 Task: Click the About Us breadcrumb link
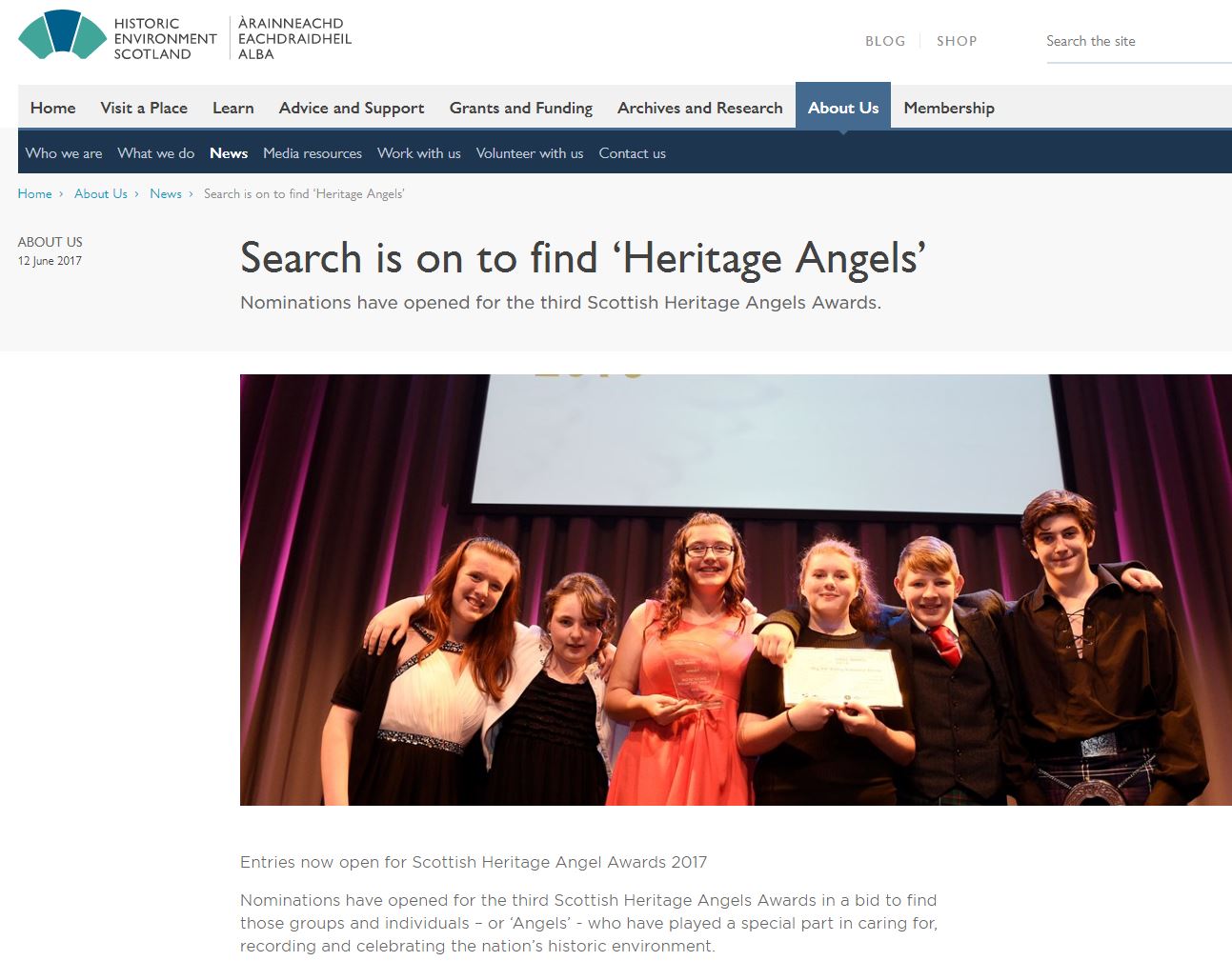100,193
